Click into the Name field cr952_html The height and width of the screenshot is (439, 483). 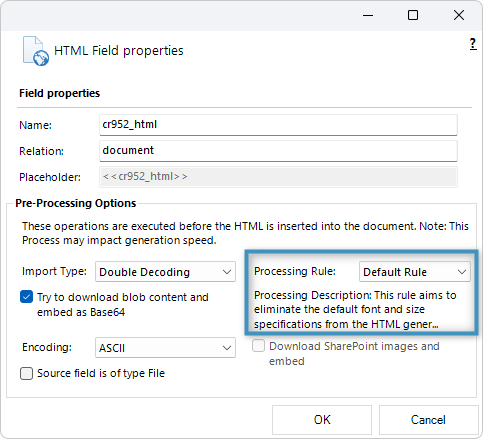tap(278, 125)
